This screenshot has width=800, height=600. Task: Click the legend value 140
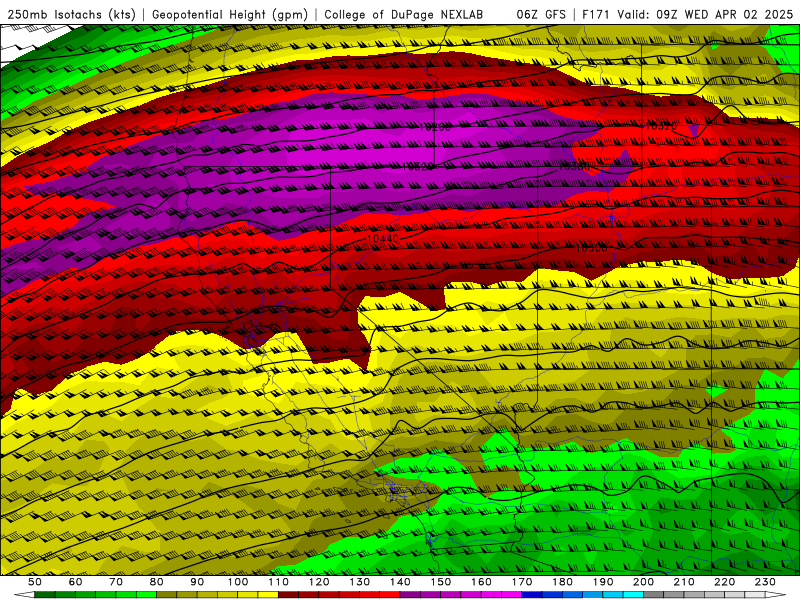coord(400,582)
